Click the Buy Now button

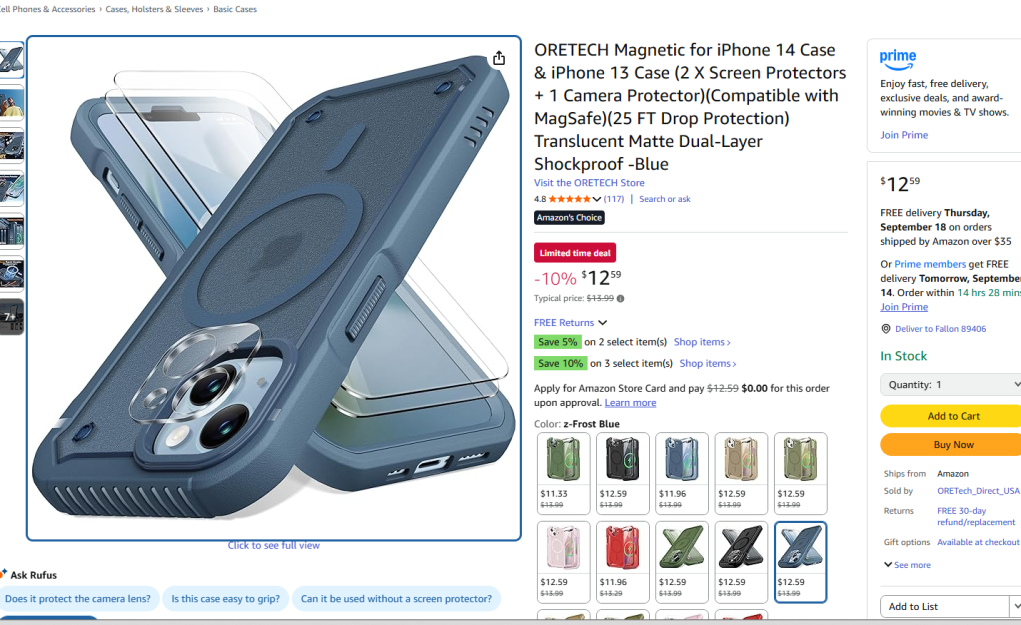pyautogui.click(x=951, y=445)
